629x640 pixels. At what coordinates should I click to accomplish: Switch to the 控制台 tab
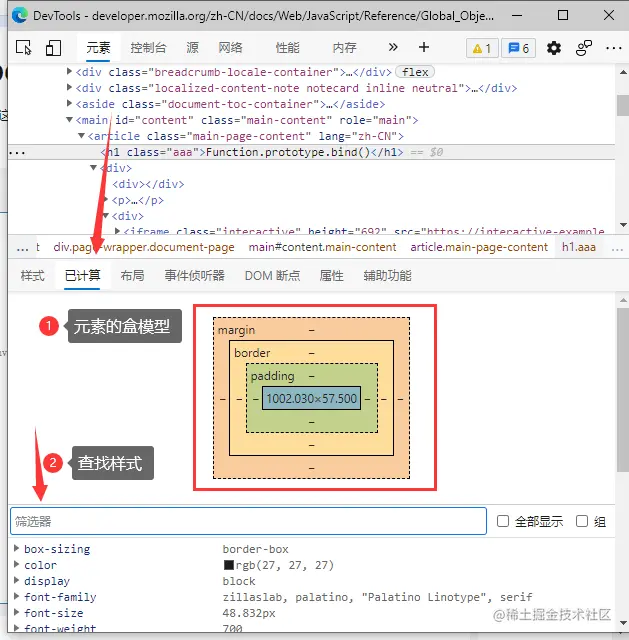pyautogui.click(x=148, y=48)
